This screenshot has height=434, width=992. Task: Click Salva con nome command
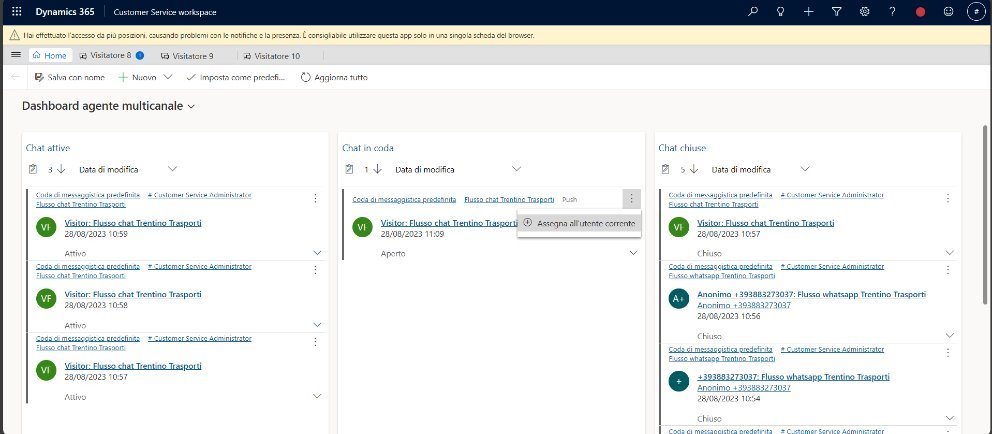click(70, 77)
